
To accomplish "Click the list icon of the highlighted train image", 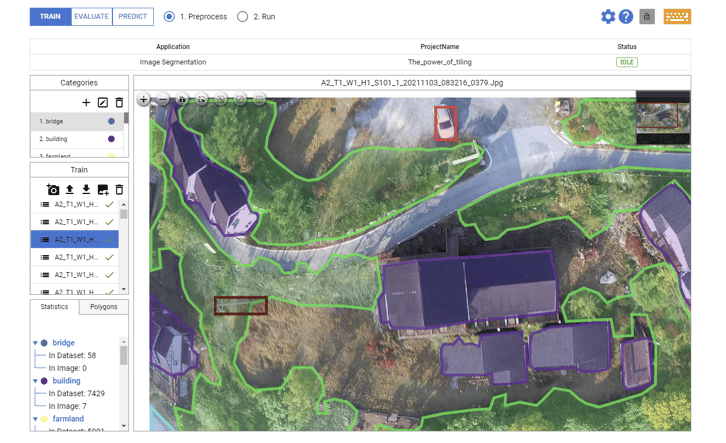I will pos(44,240).
